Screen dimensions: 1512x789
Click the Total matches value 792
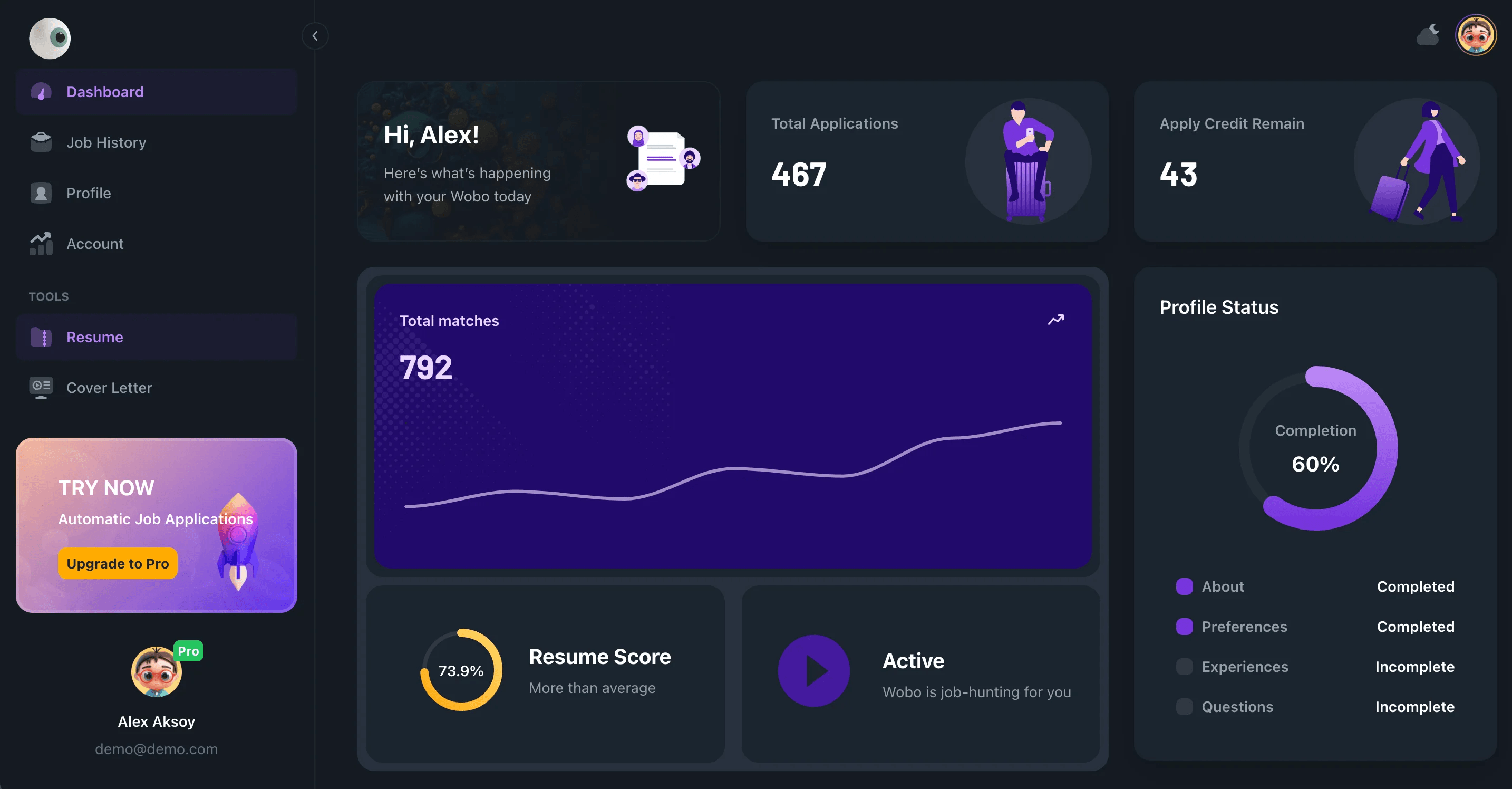coord(425,368)
